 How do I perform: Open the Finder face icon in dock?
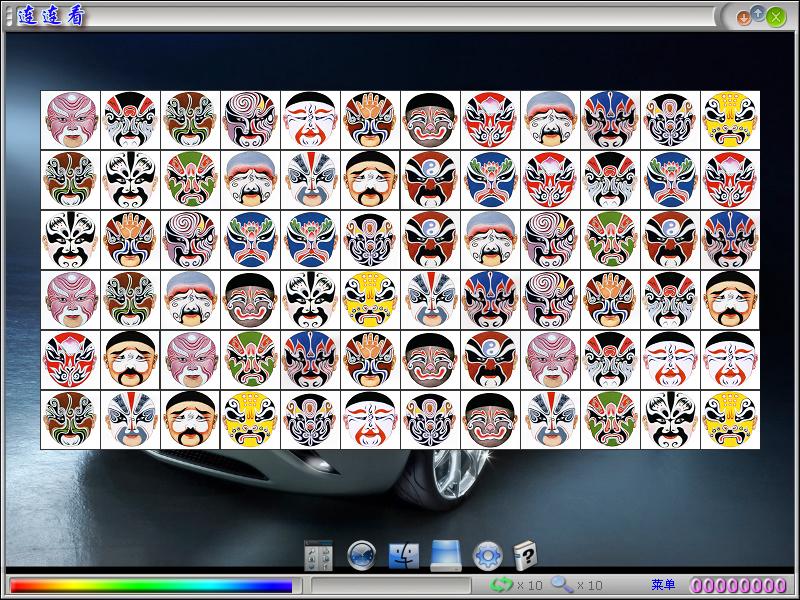click(404, 555)
